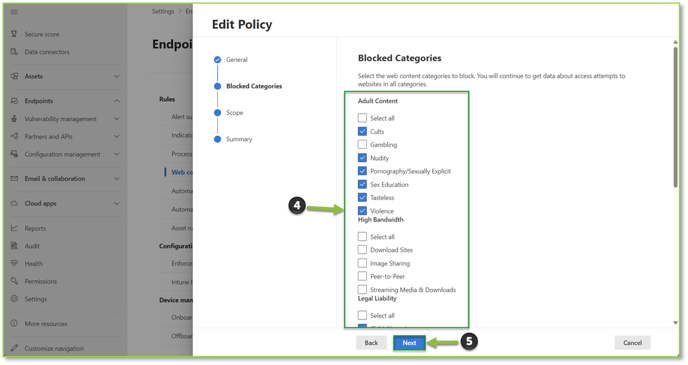The height and width of the screenshot is (365, 688).
Task: Uncheck the Cults checkbox
Action: click(362, 131)
